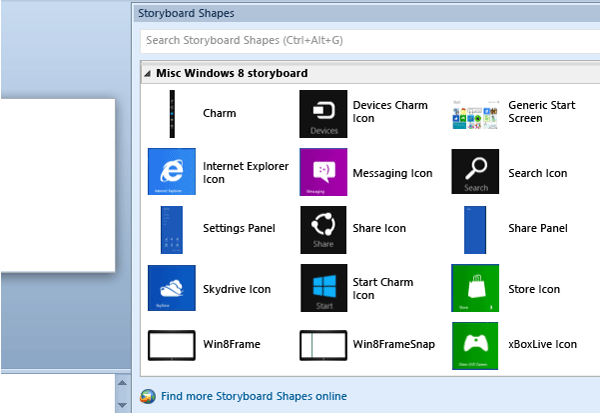Choose the Start Charm Windows logo icon
Screen dimensions: 600x413
(x=324, y=288)
